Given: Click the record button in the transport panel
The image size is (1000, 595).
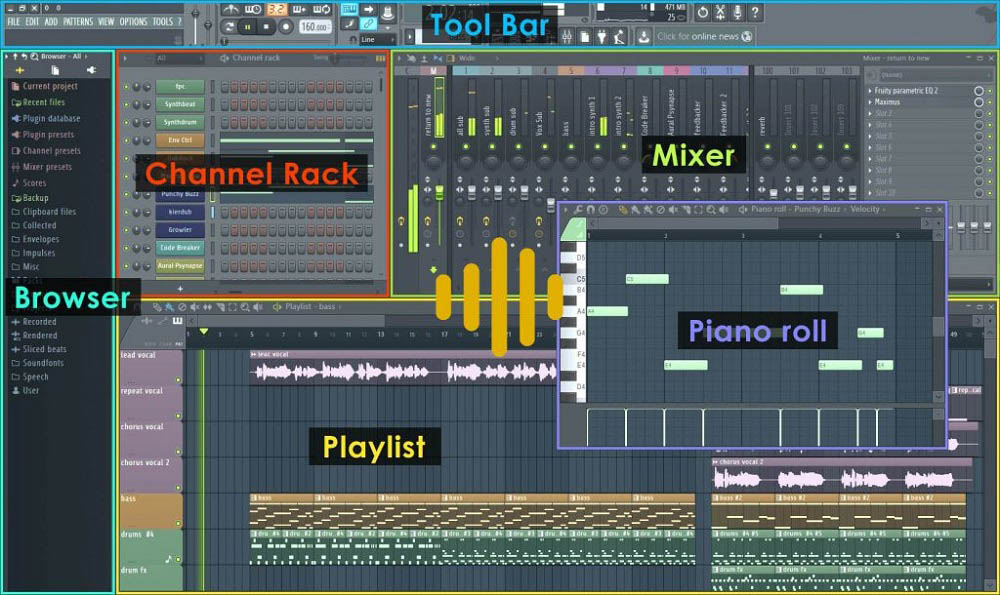Looking at the screenshot, I should [x=286, y=27].
